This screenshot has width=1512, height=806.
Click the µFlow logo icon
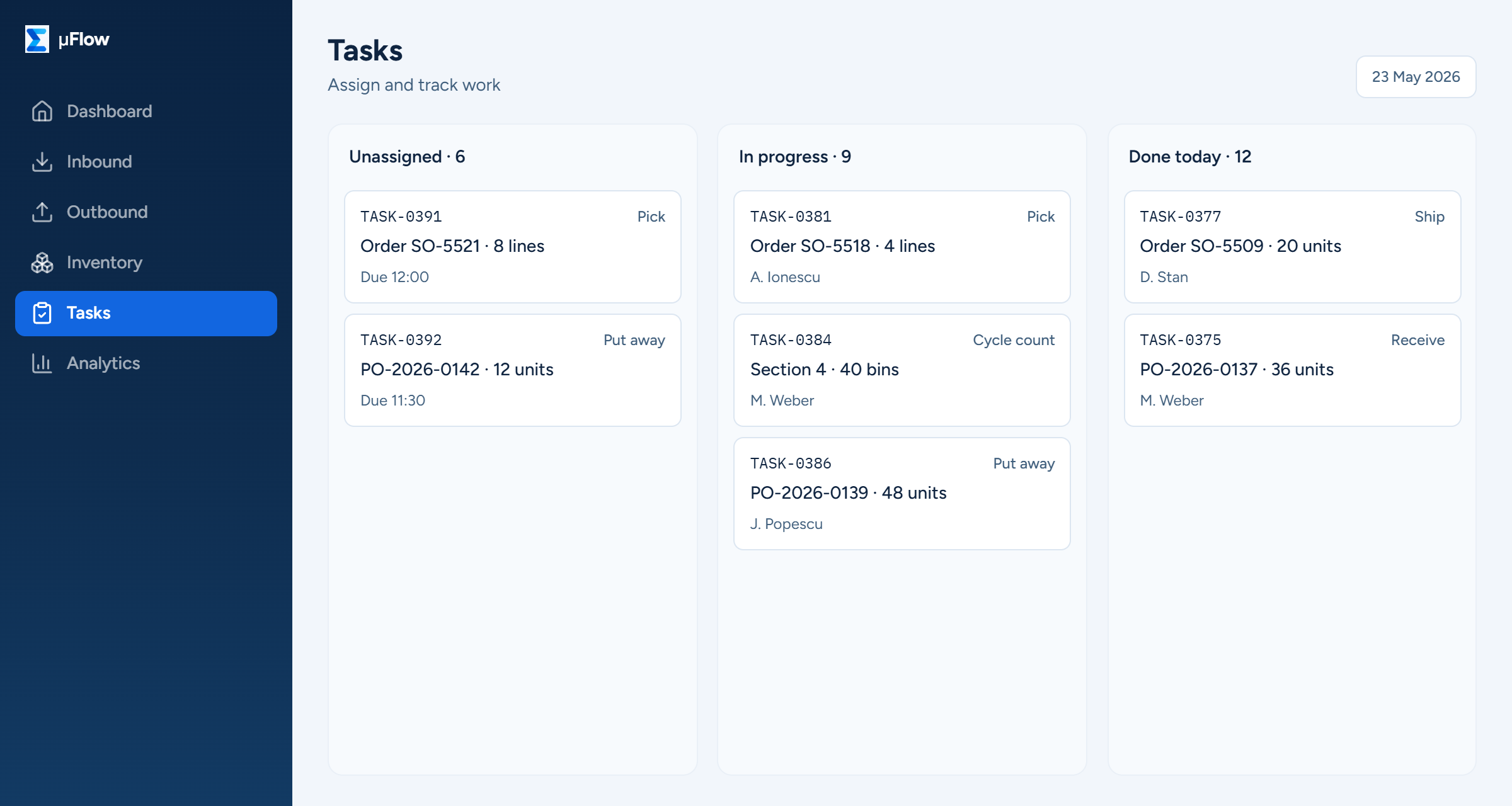click(x=37, y=39)
